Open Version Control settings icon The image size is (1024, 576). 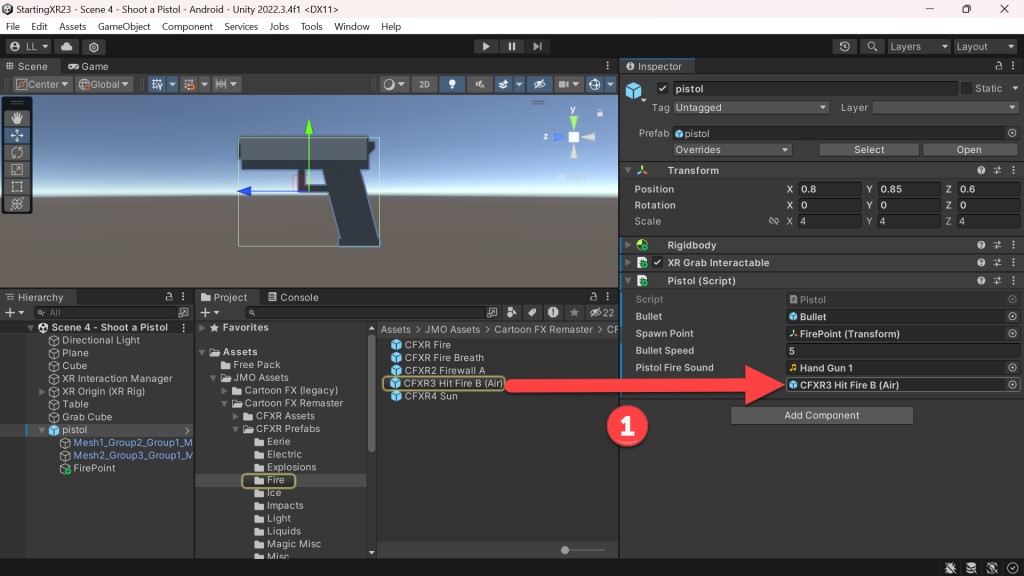(93, 47)
